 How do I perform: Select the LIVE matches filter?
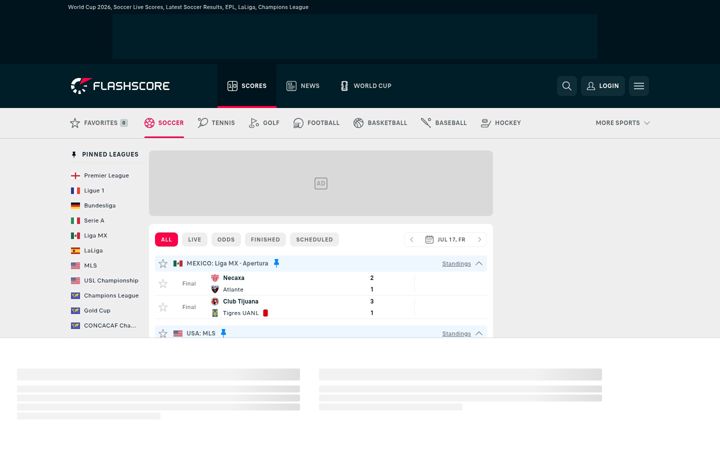[194, 239]
